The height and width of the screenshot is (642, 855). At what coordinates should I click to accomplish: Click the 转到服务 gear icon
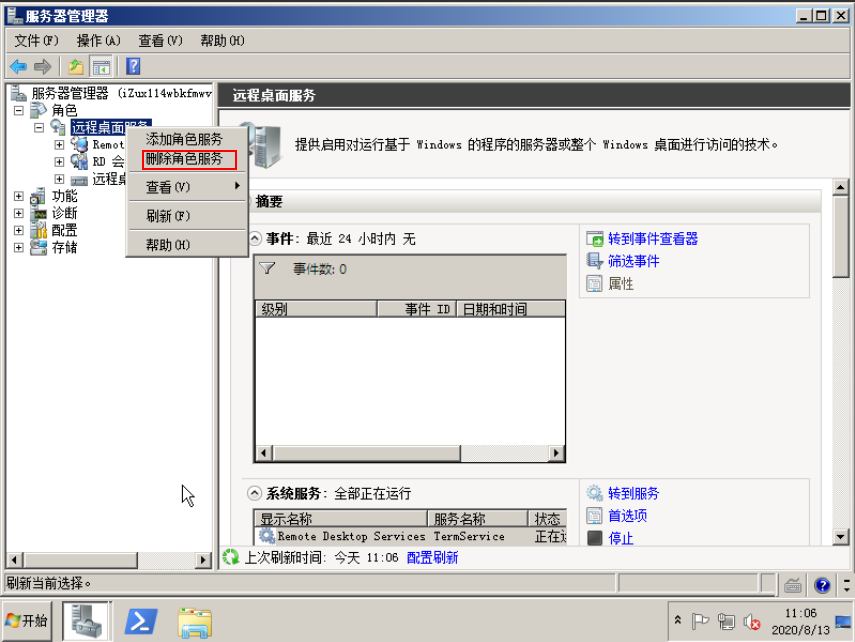(594, 493)
